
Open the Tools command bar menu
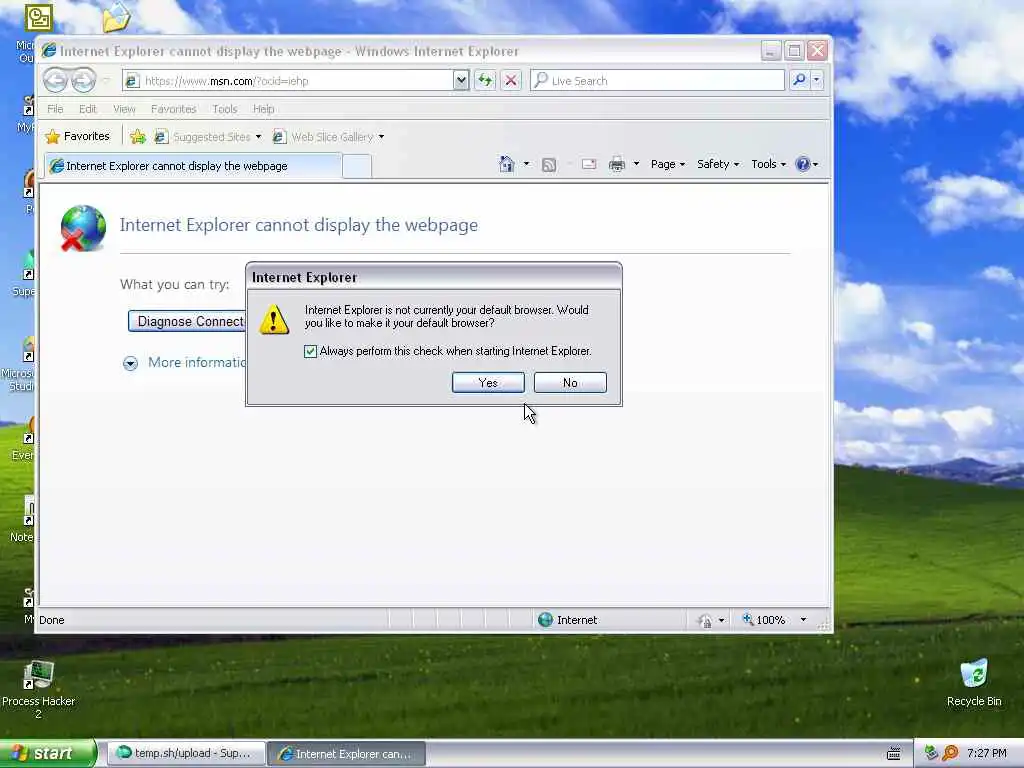coord(768,164)
